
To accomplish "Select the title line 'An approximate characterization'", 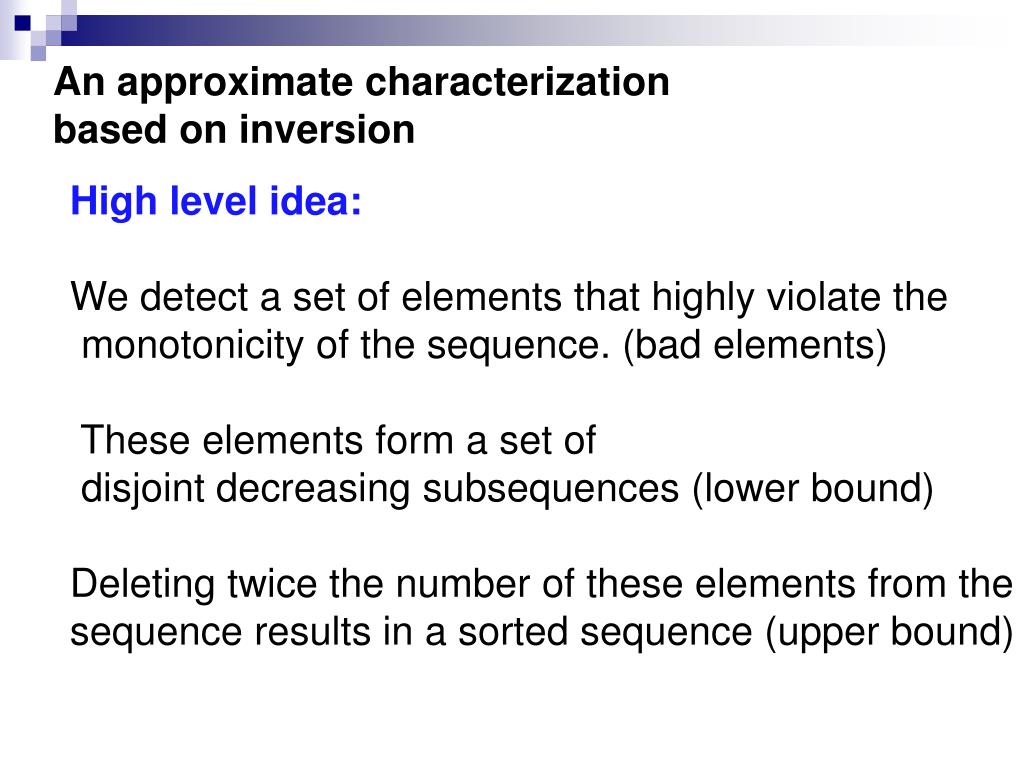I will tap(362, 84).
